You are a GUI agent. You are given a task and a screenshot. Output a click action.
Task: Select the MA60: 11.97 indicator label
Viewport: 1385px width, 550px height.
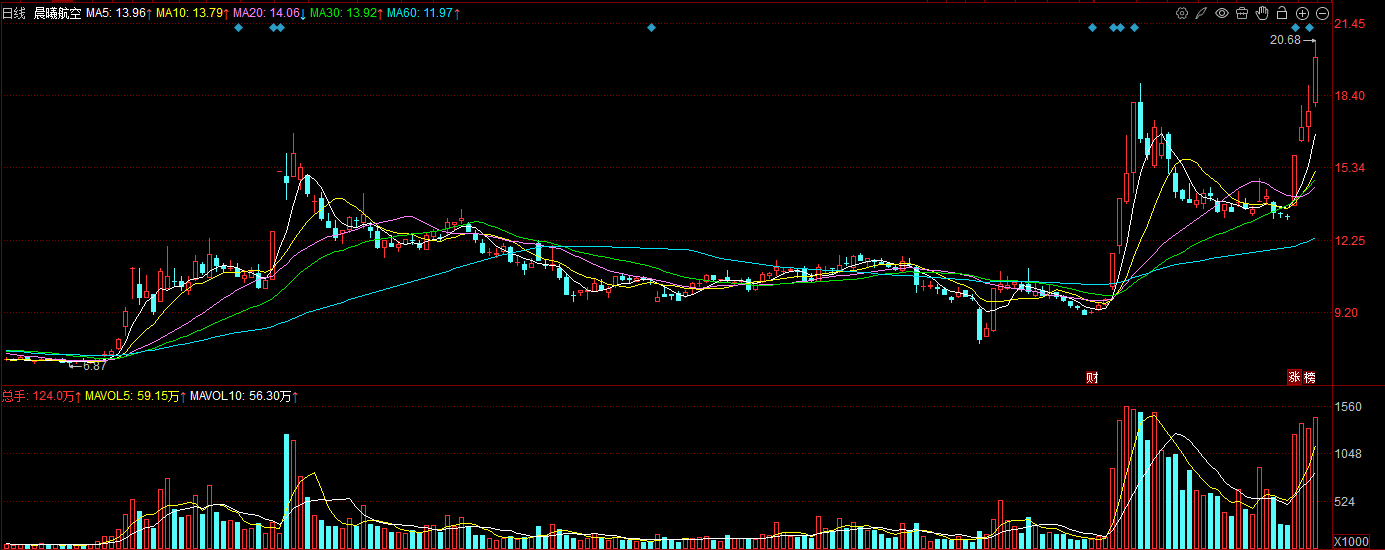[x=423, y=13]
